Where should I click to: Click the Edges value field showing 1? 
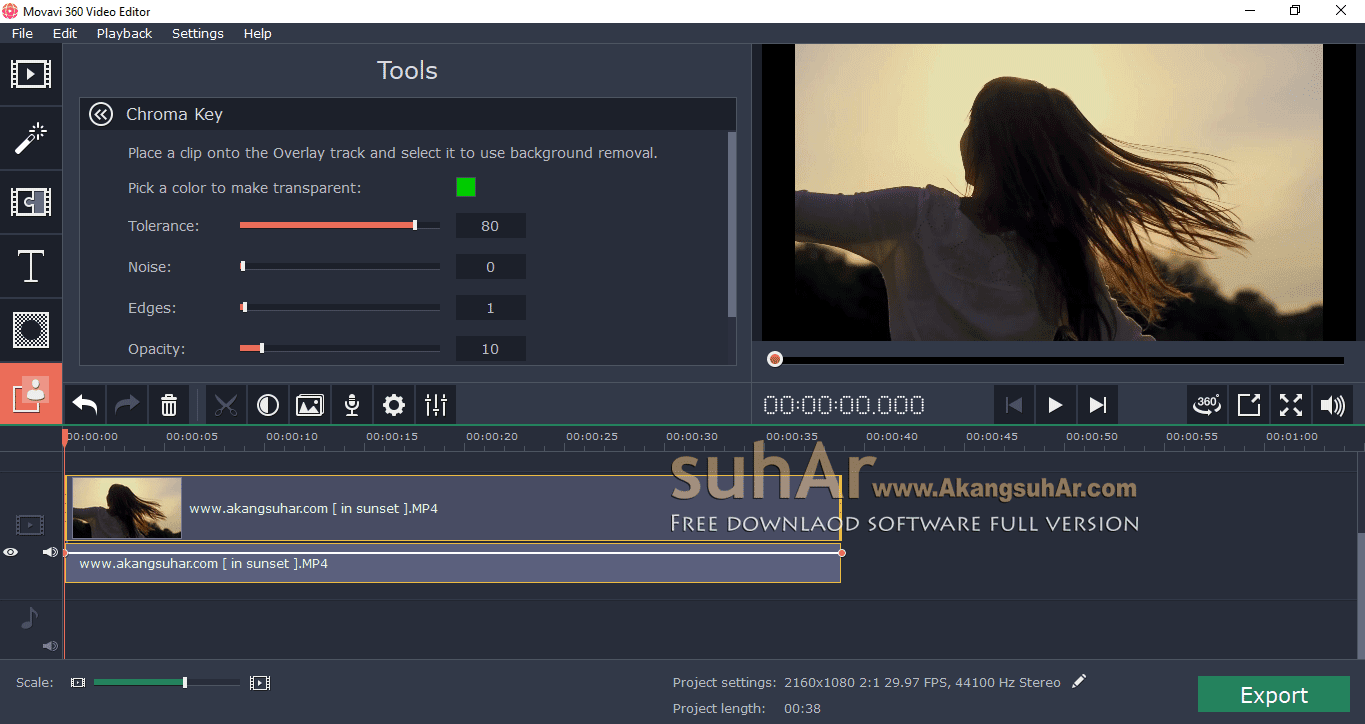point(490,308)
